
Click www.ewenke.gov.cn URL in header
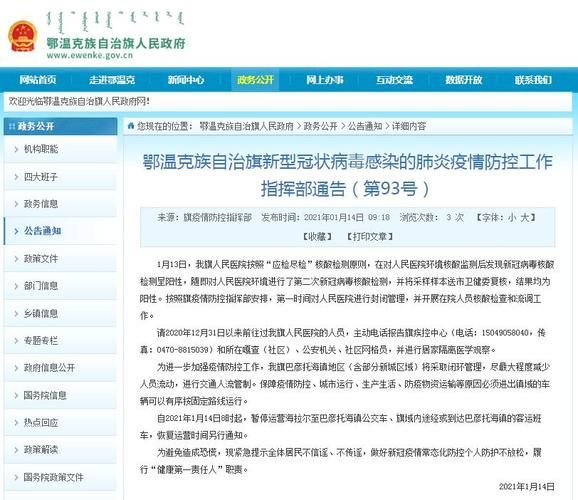(90, 56)
